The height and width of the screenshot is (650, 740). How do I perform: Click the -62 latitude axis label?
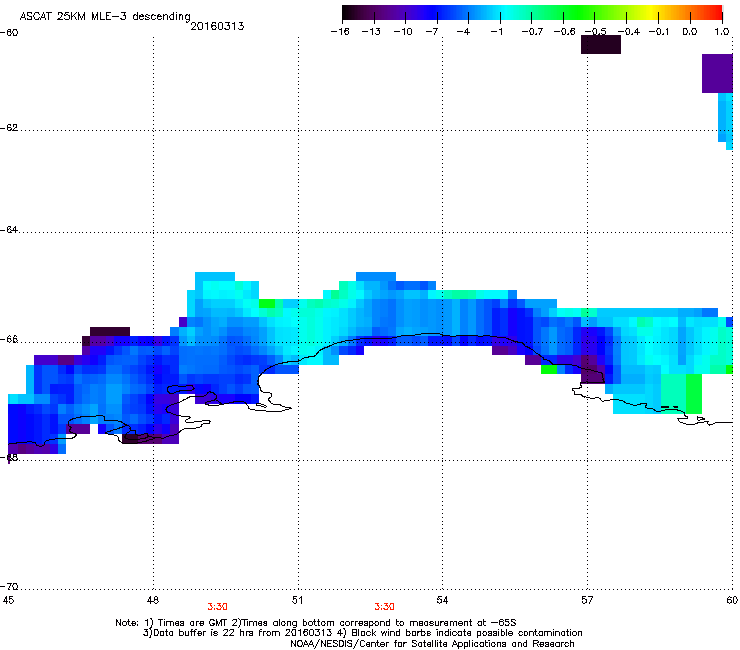pyautogui.click(x=9, y=128)
